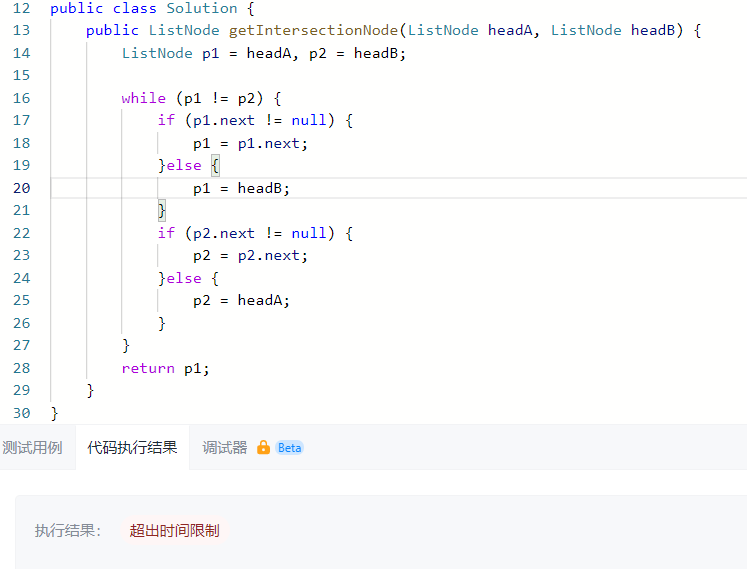The width and height of the screenshot is (747, 569).
Task: Click line number 30 in the gutter
Action: pyautogui.click(x=21, y=413)
